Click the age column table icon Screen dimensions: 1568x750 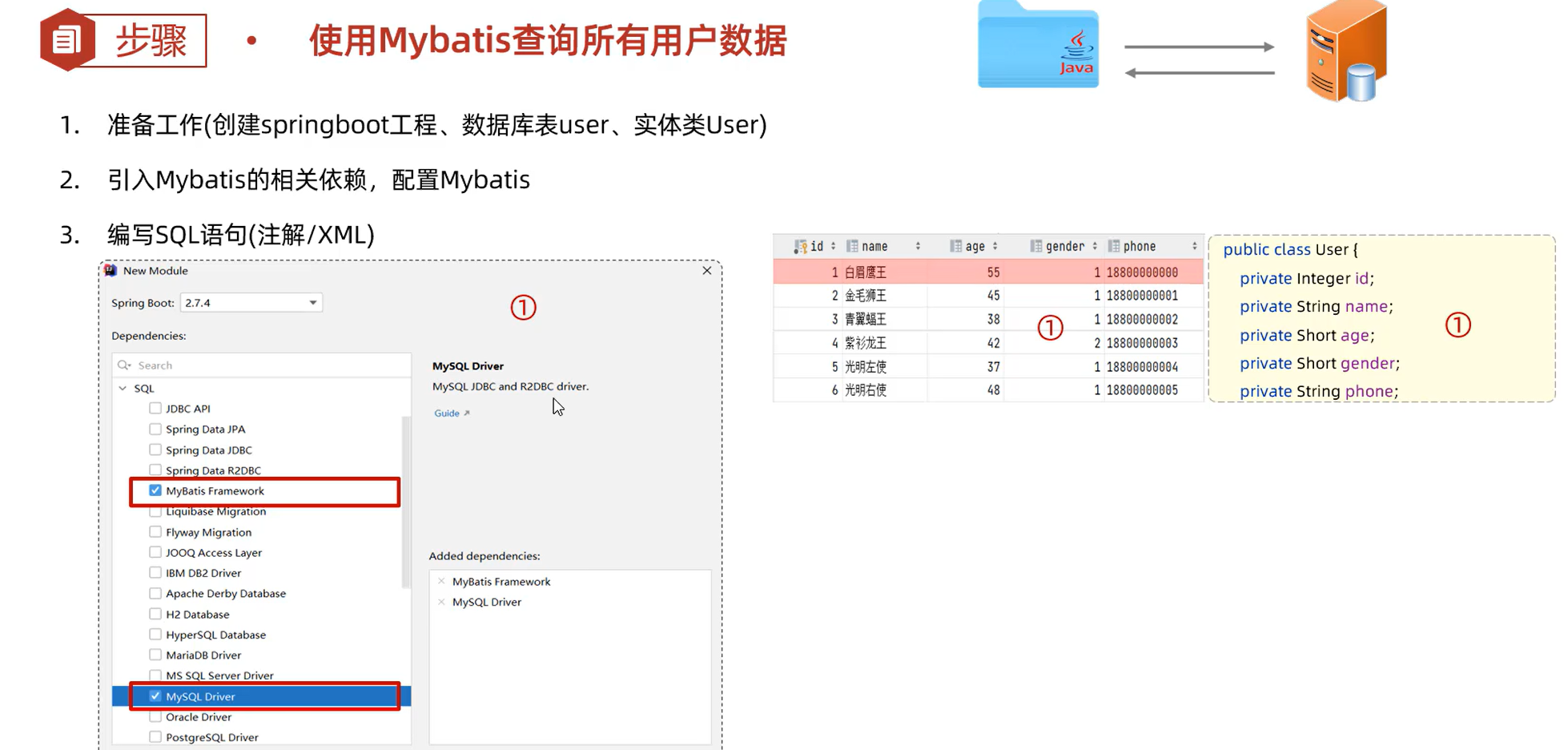[x=955, y=247]
